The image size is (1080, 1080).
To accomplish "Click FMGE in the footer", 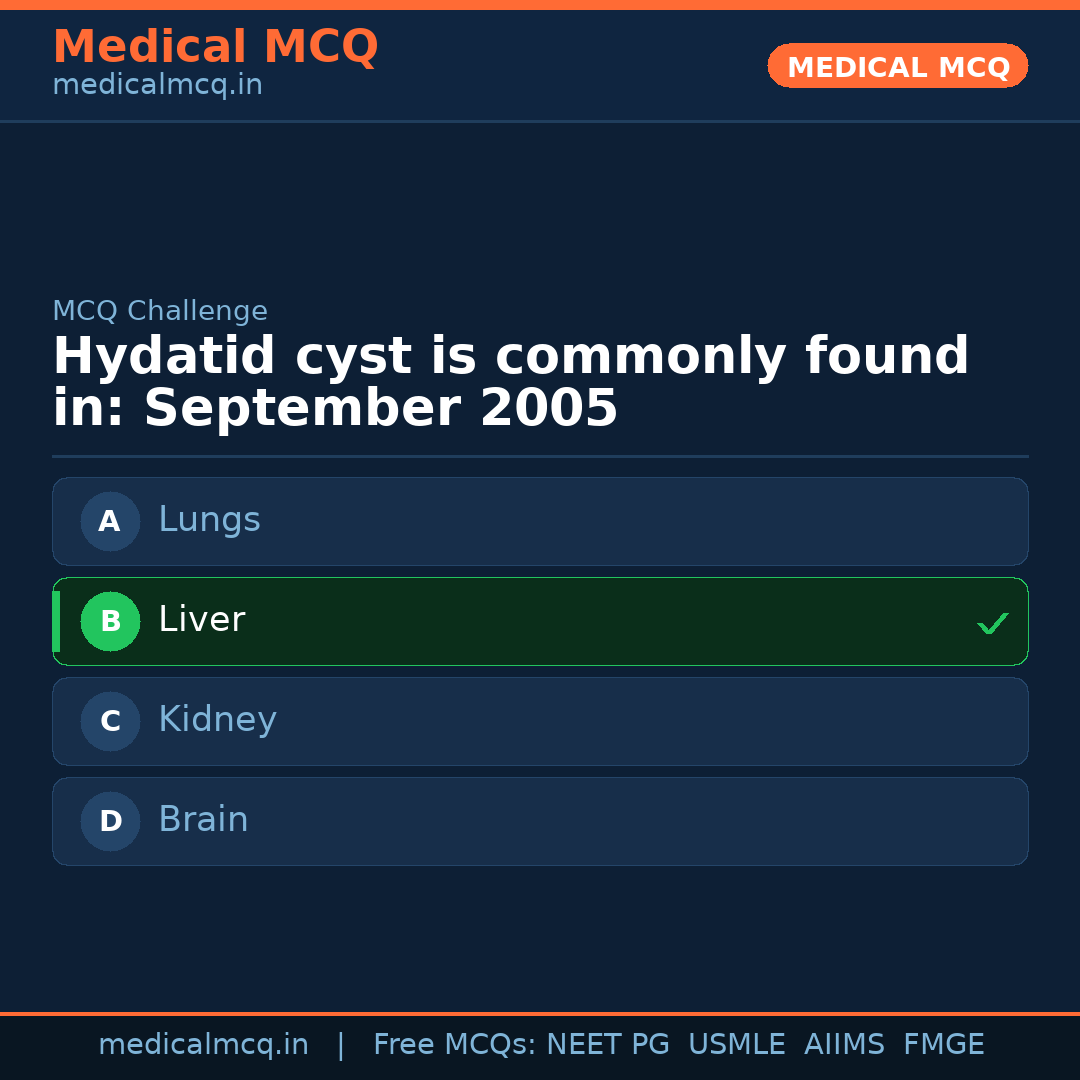I will pyautogui.click(x=943, y=1045).
